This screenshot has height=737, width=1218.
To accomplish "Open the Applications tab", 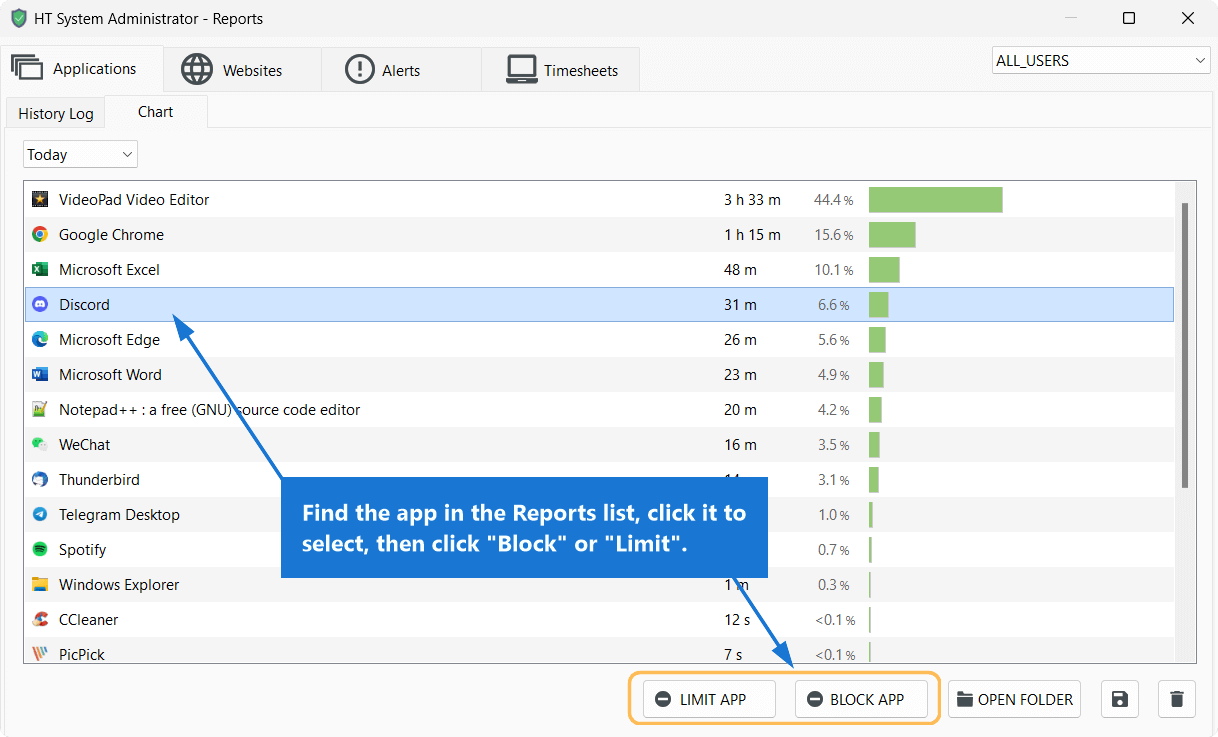I will [x=82, y=69].
